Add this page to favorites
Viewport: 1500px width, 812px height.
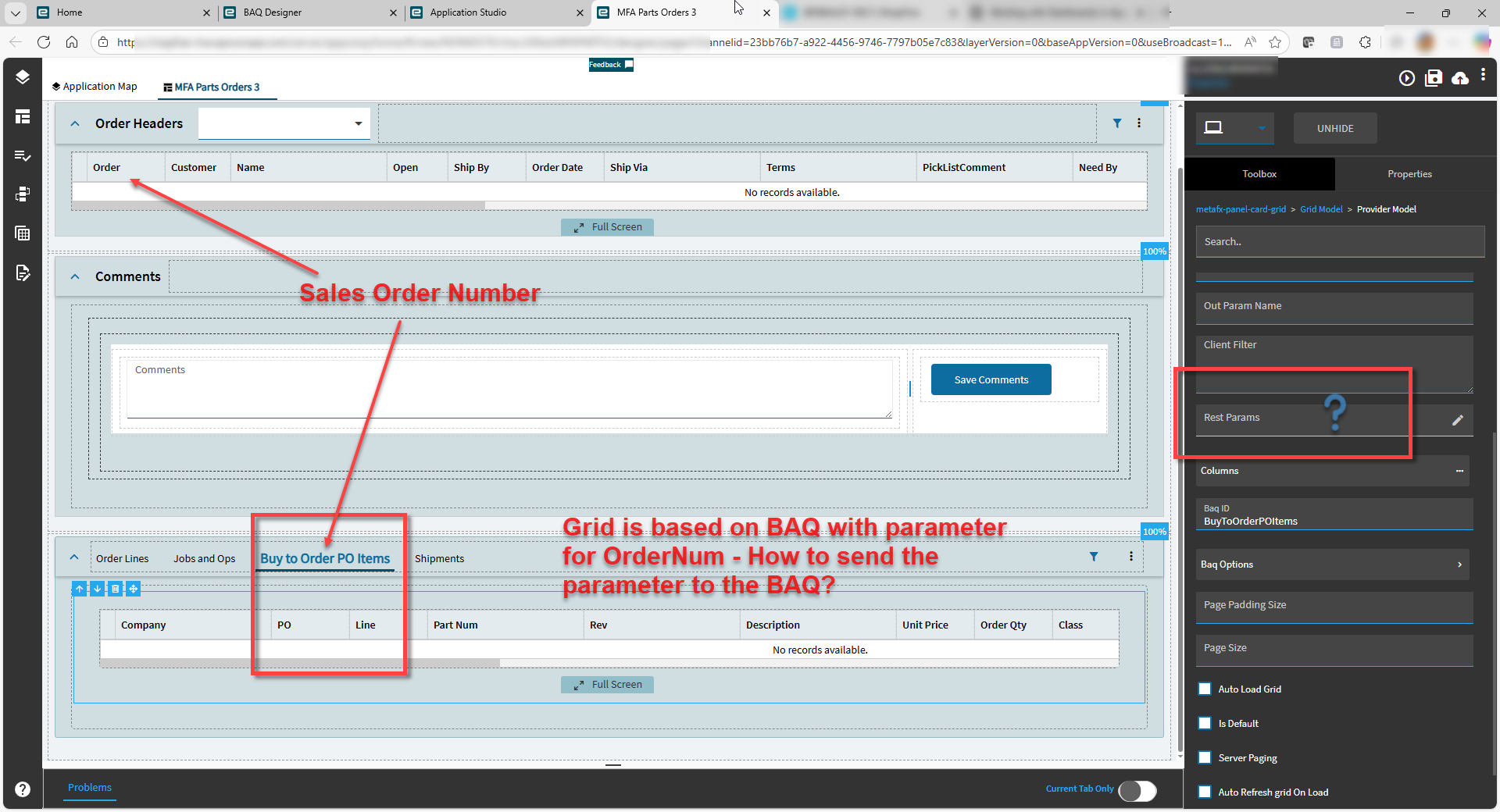(x=1275, y=42)
